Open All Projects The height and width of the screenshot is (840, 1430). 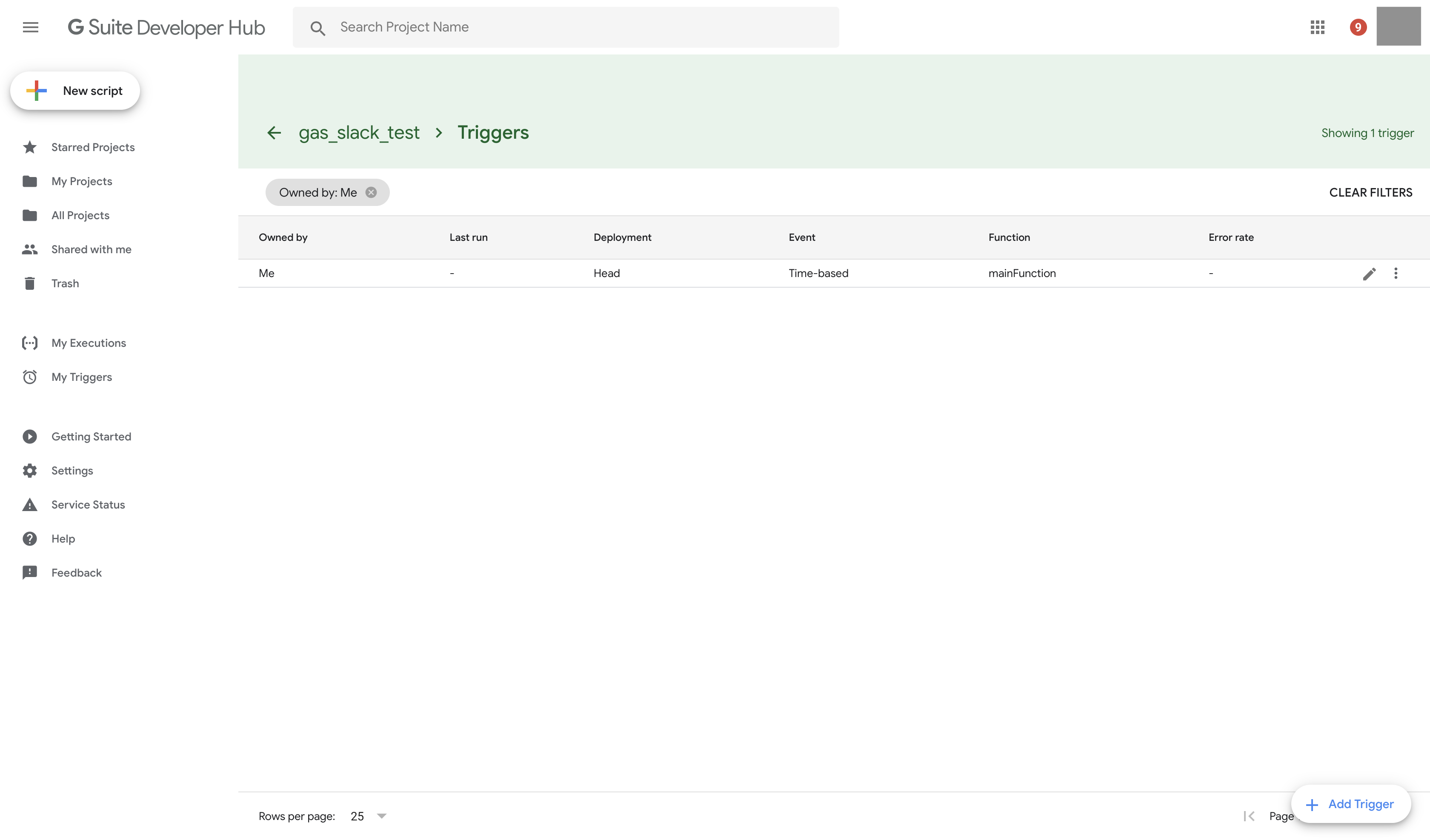(x=80, y=216)
